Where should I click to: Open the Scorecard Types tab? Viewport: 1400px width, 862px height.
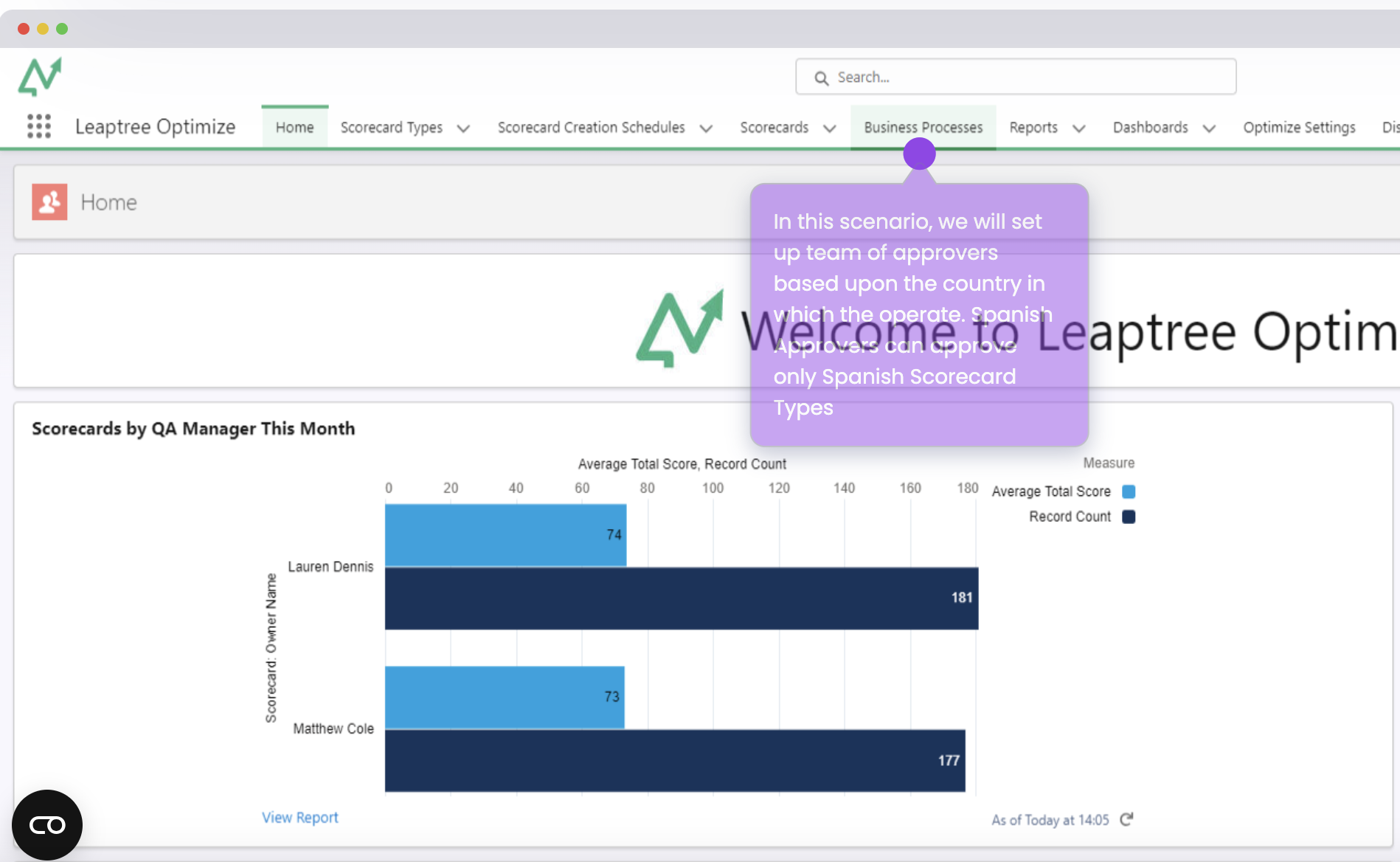click(x=392, y=127)
